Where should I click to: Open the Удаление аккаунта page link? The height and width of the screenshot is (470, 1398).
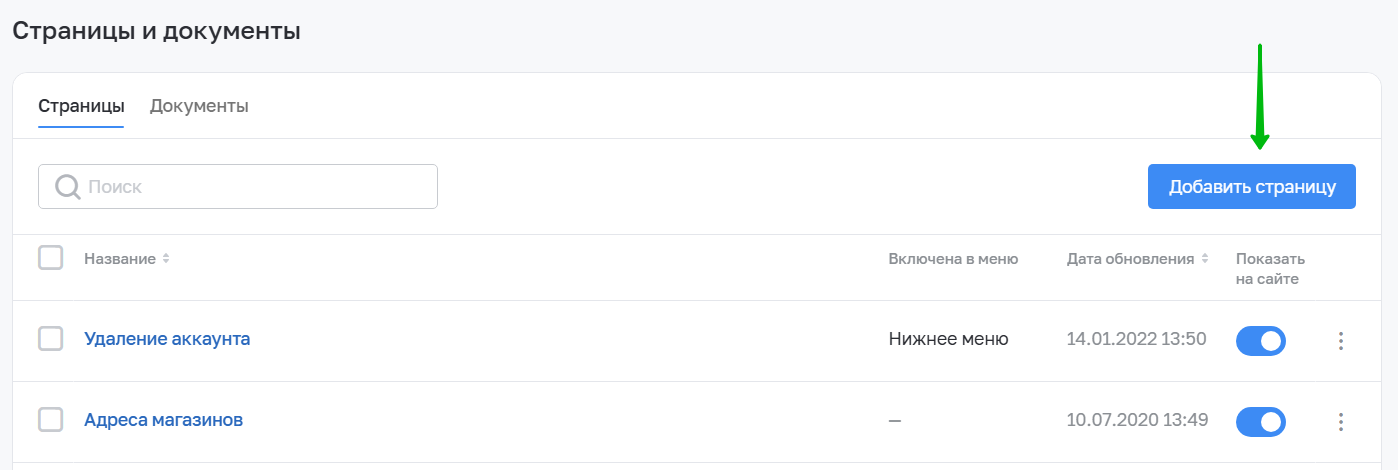tap(167, 339)
